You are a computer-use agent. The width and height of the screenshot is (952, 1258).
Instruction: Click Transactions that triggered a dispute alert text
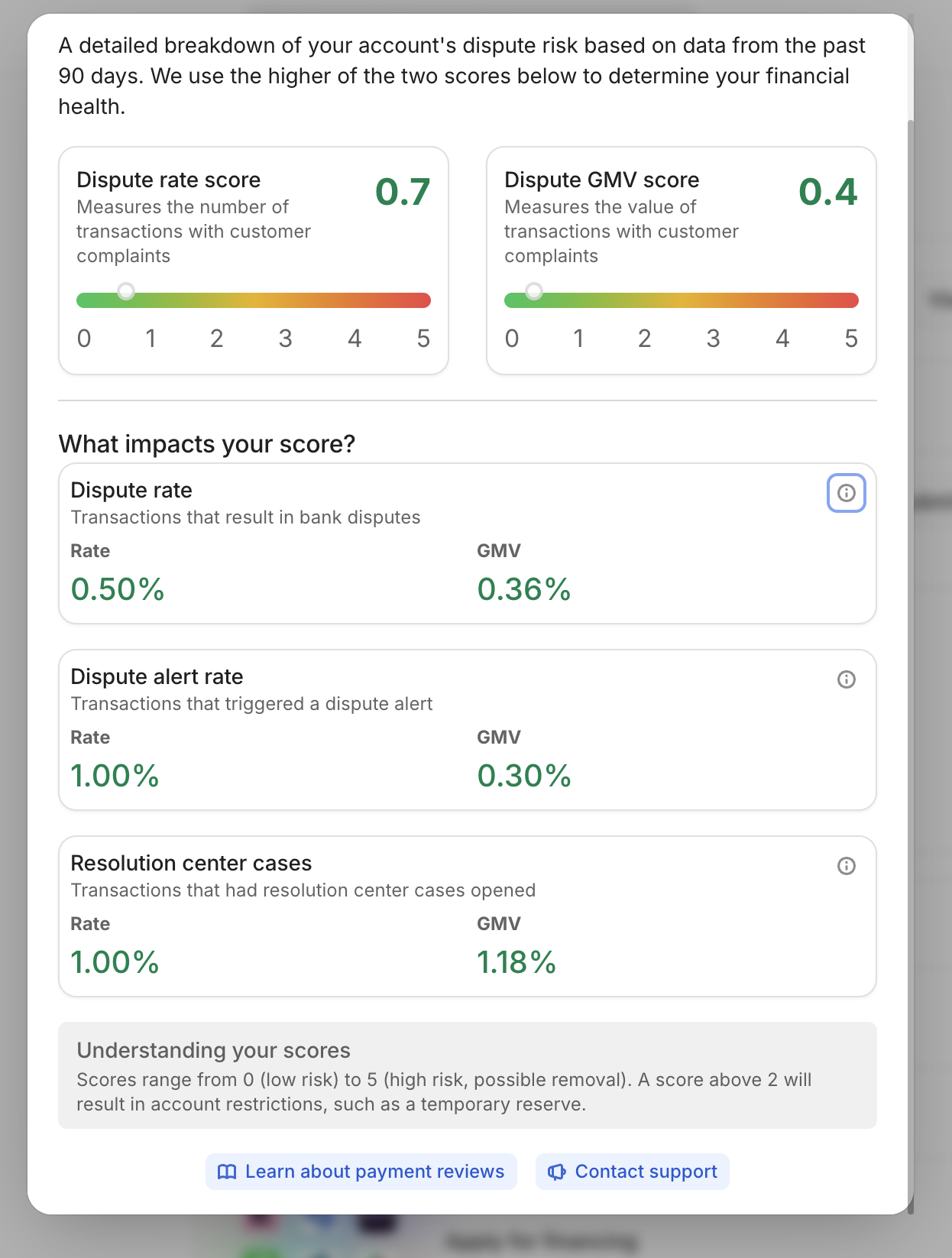pyautogui.click(x=251, y=704)
